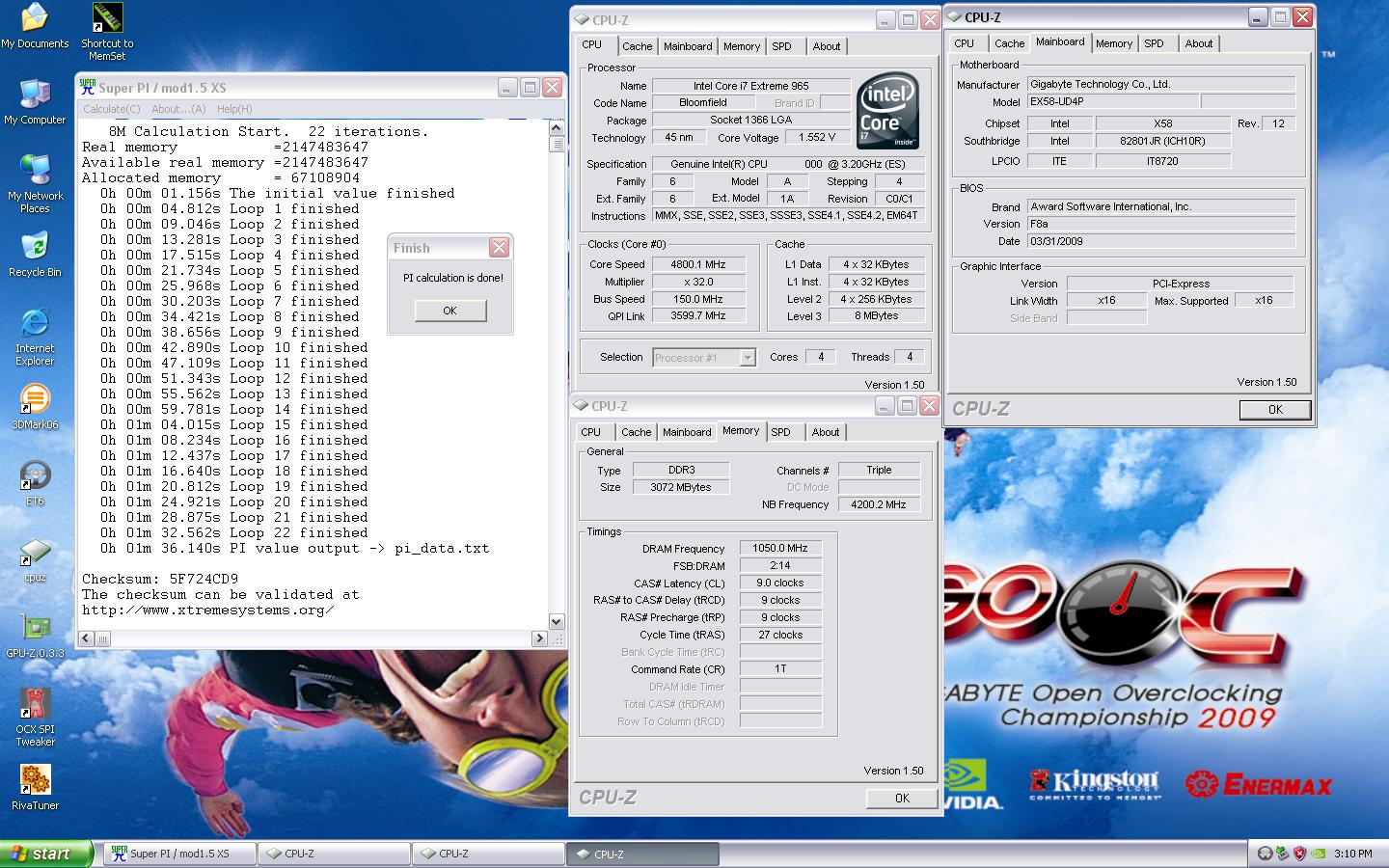This screenshot has height=868, width=1389.
Task: Select first CPU-Z taskbar button
Action: point(334,854)
